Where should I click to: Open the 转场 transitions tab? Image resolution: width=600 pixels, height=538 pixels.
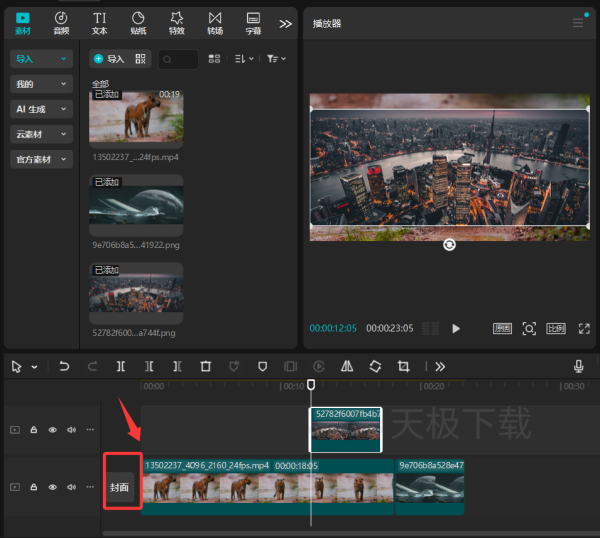[x=215, y=24]
